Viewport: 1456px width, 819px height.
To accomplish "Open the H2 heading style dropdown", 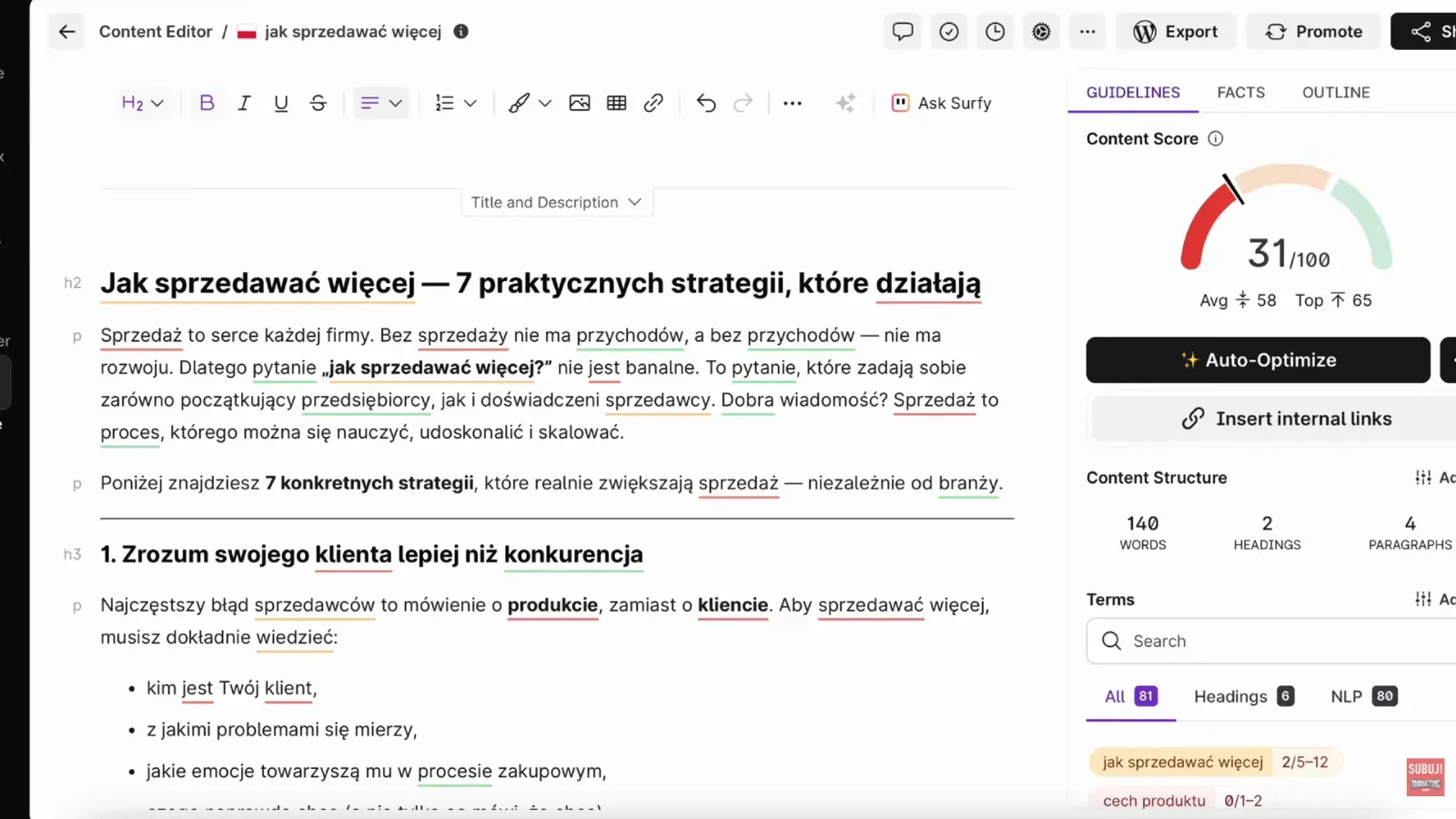I will 143,103.
